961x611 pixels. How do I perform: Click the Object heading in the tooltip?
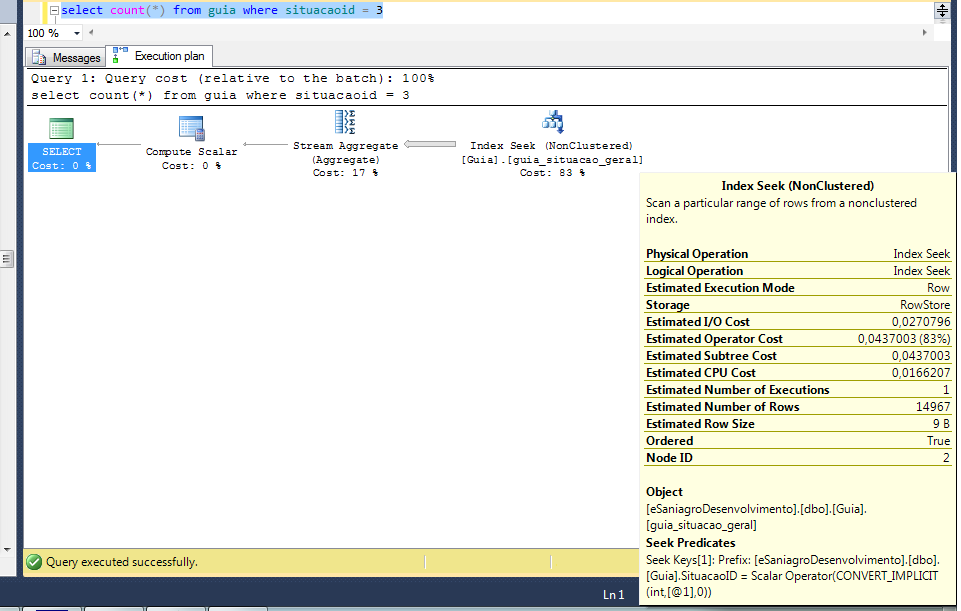tap(664, 492)
